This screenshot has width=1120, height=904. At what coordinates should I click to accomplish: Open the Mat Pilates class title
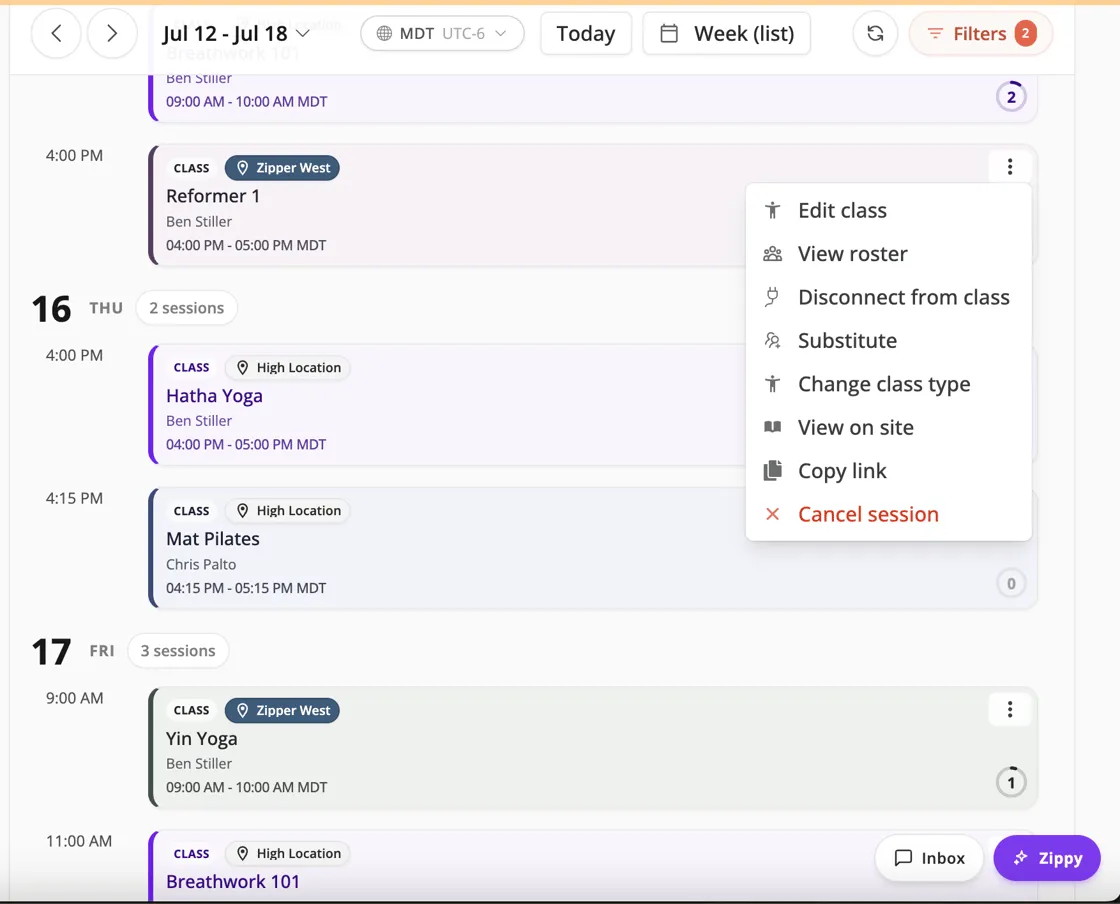point(213,538)
